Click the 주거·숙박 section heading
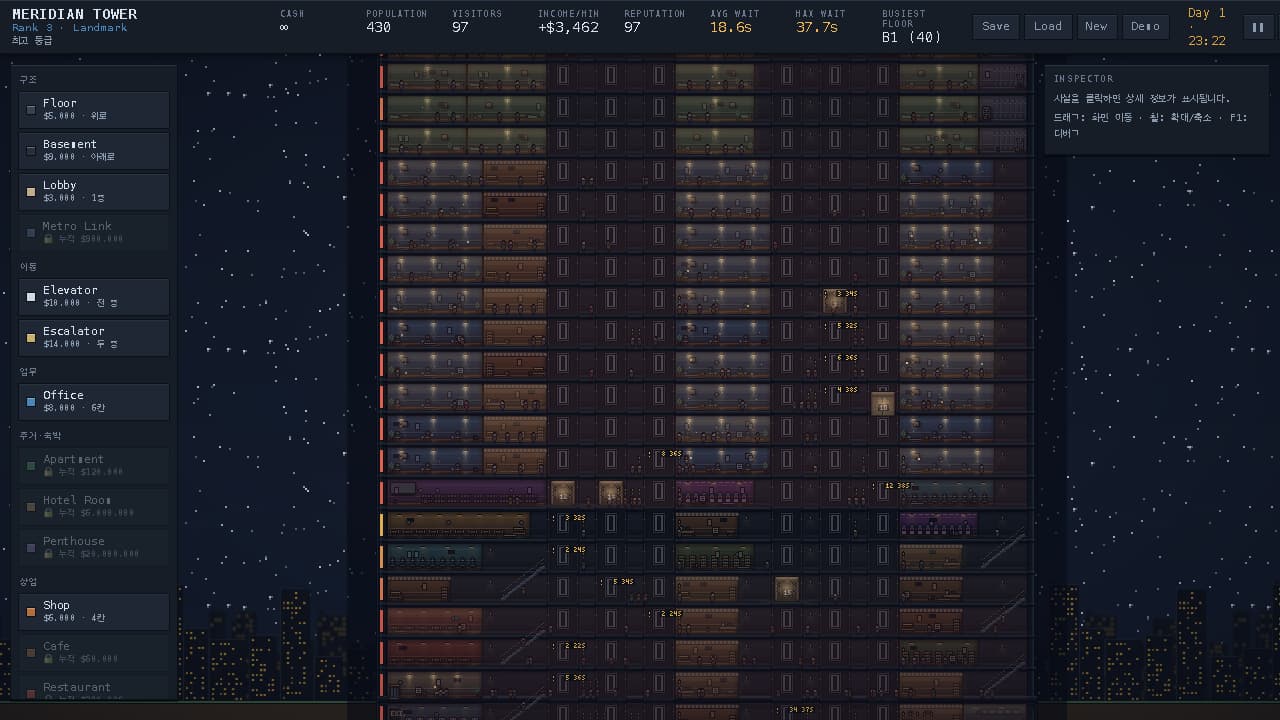 (x=41, y=436)
